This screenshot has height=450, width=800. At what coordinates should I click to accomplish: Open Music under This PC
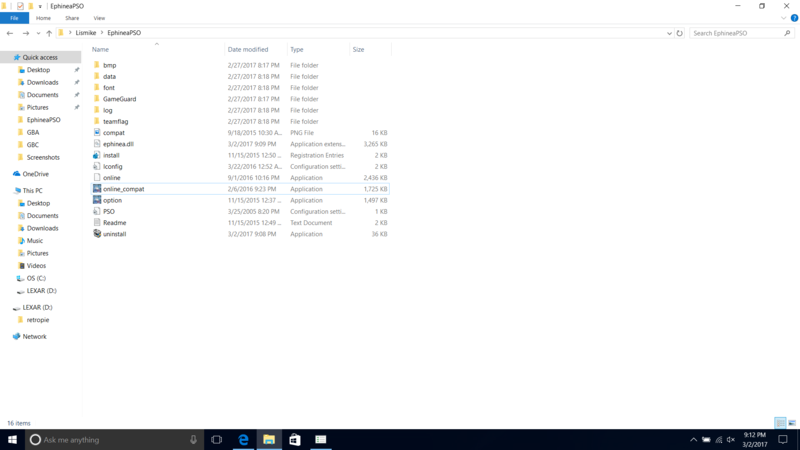point(35,240)
